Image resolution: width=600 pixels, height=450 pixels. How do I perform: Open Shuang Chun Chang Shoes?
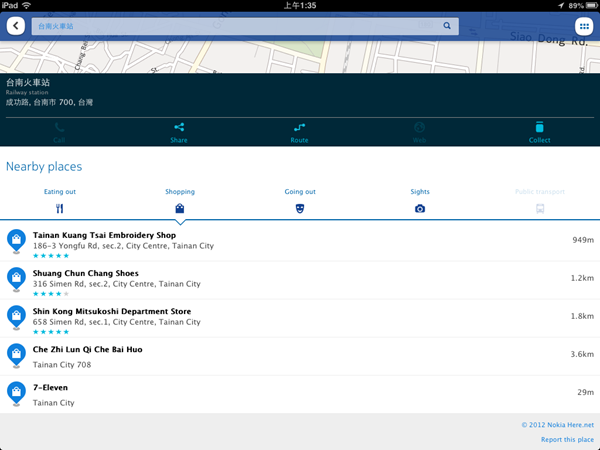(x=86, y=273)
